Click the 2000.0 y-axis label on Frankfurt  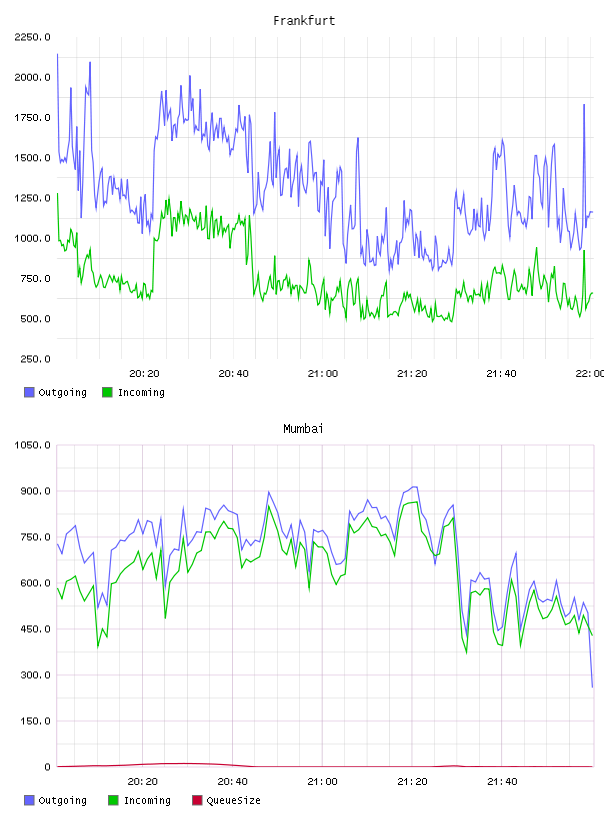point(32,78)
